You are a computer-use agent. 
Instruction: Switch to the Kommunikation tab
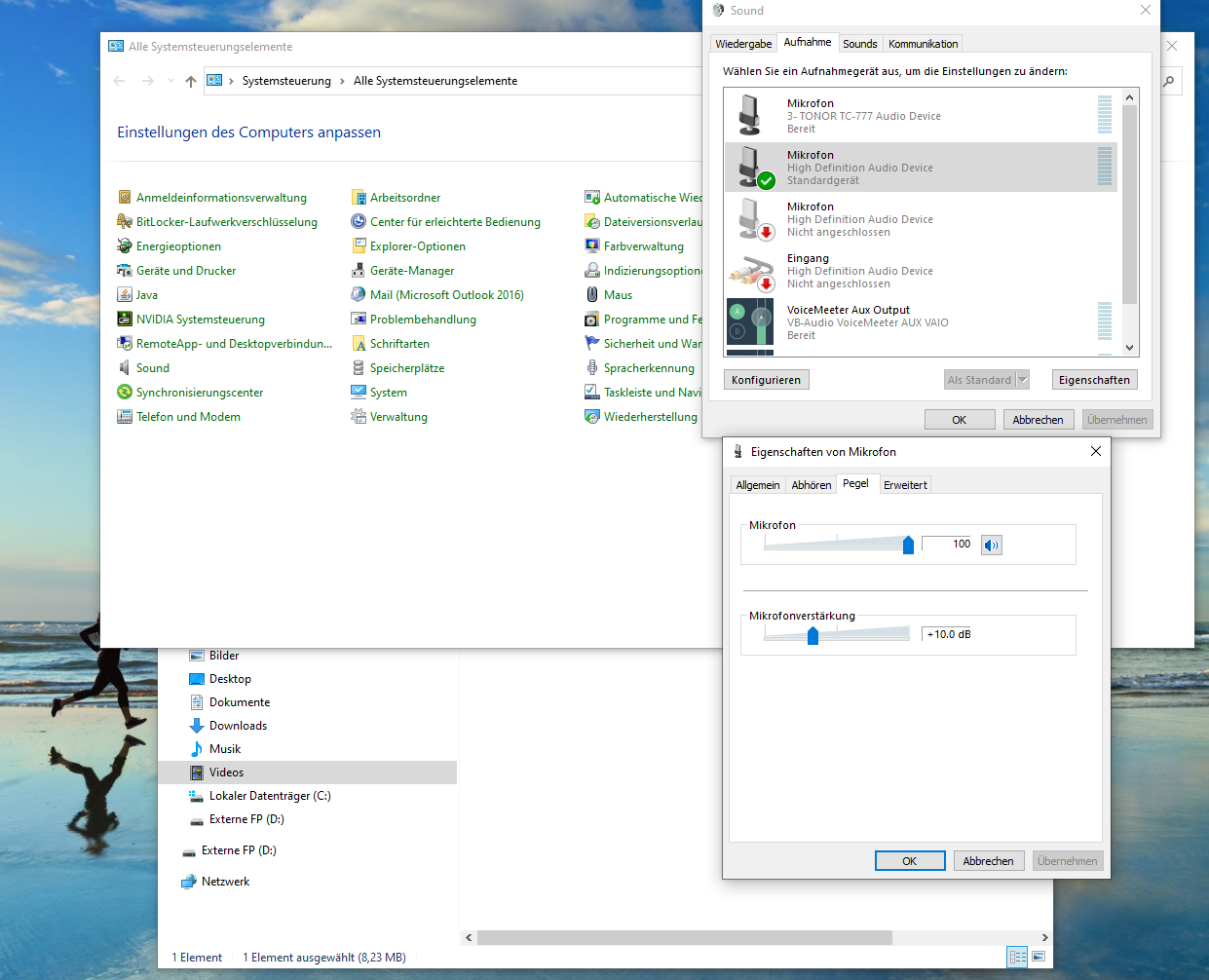[924, 44]
